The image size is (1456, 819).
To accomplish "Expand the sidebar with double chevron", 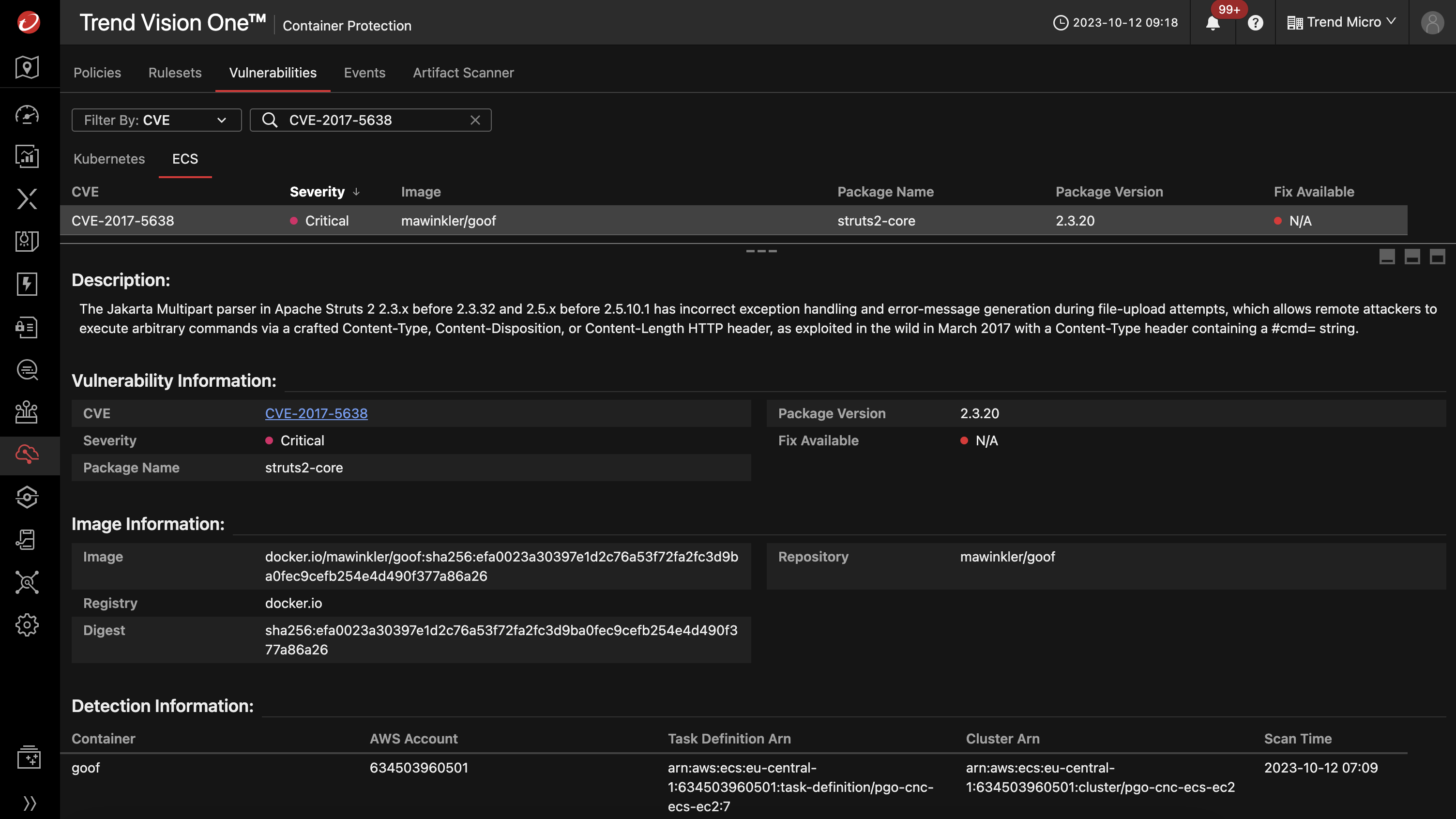I will [x=30, y=803].
